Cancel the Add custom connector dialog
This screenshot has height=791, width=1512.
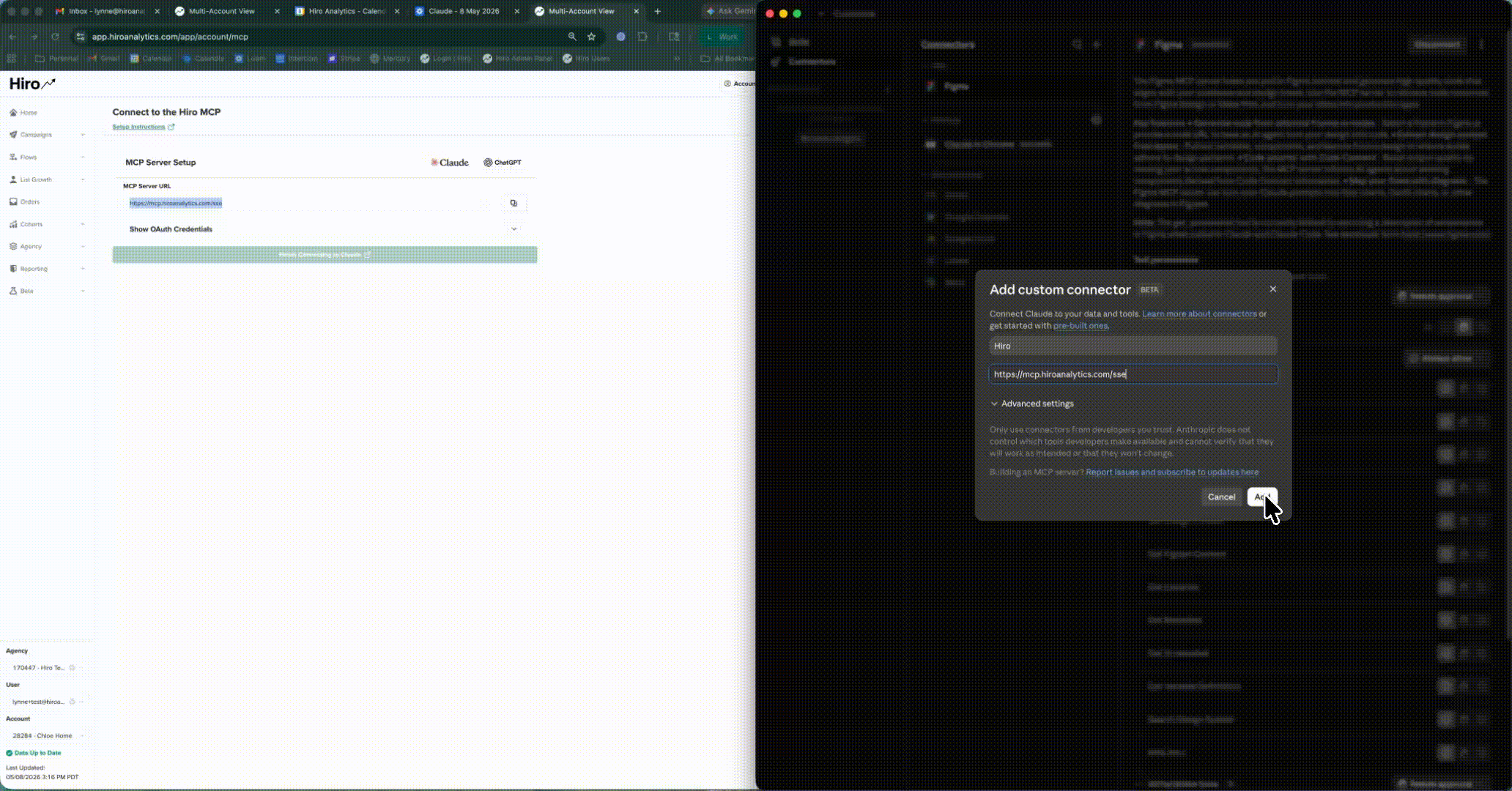[x=1221, y=497]
